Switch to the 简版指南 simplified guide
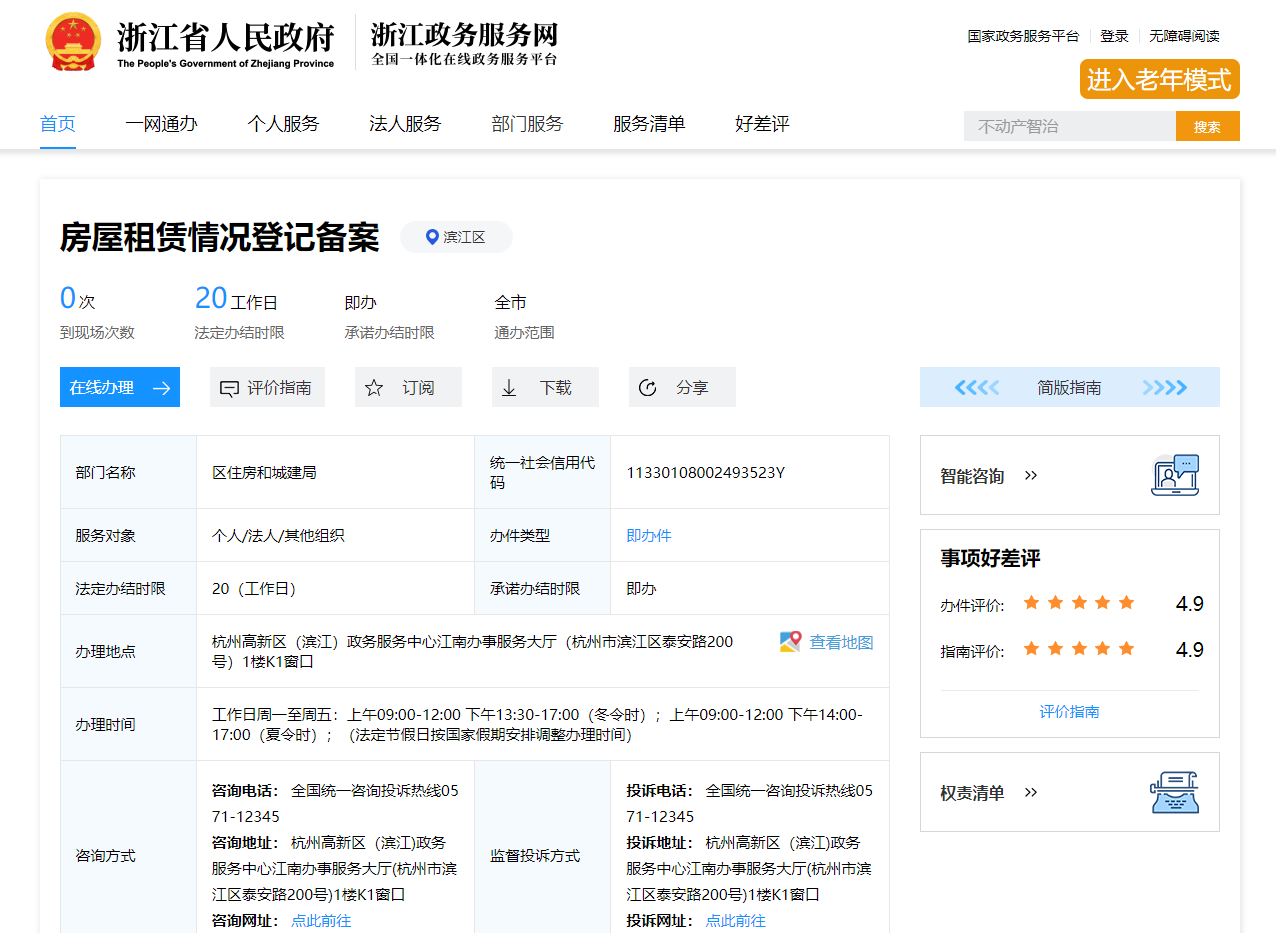Image resolution: width=1276 pixels, height=933 pixels. coord(1069,388)
